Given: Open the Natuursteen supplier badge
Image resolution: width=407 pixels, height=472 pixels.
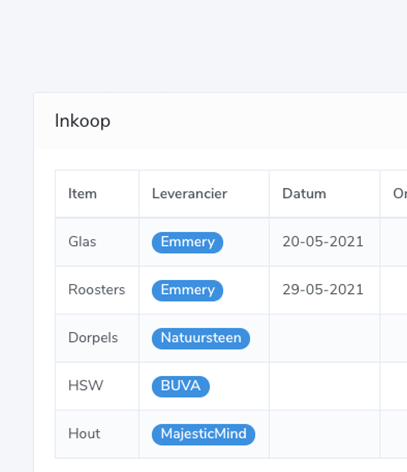Looking at the screenshot, I should pos(201,338).
